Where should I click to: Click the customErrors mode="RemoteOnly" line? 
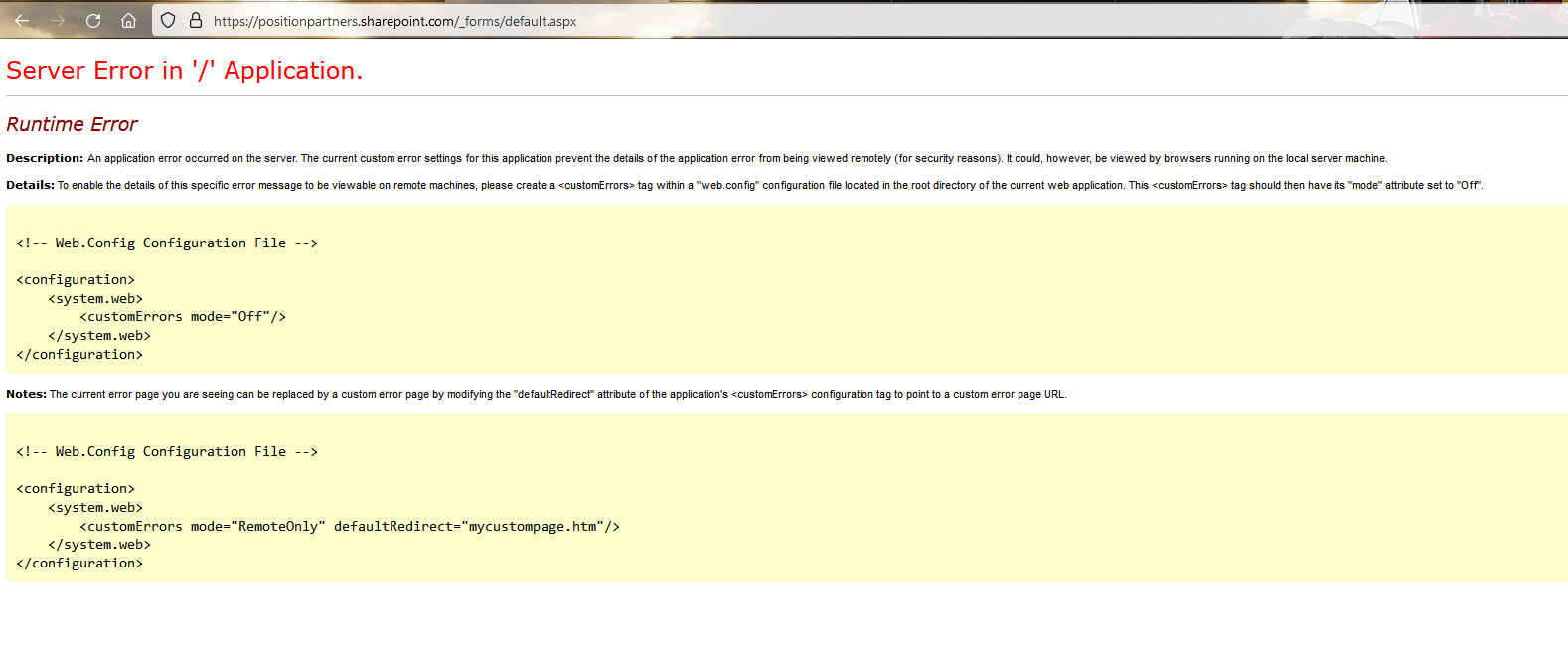[x=350, y=526]
